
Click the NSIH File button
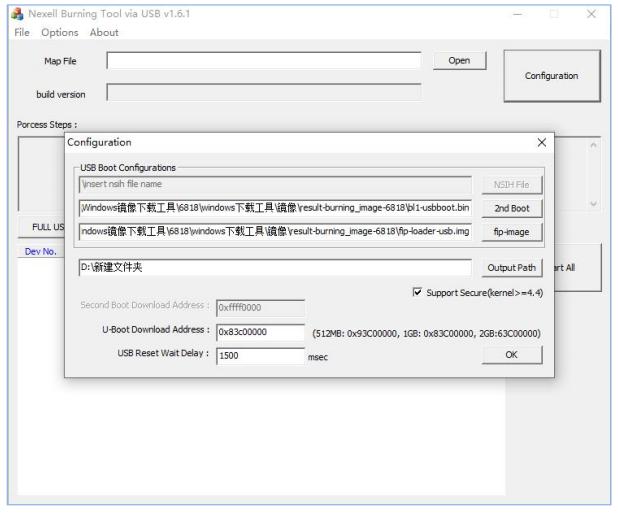512,185
